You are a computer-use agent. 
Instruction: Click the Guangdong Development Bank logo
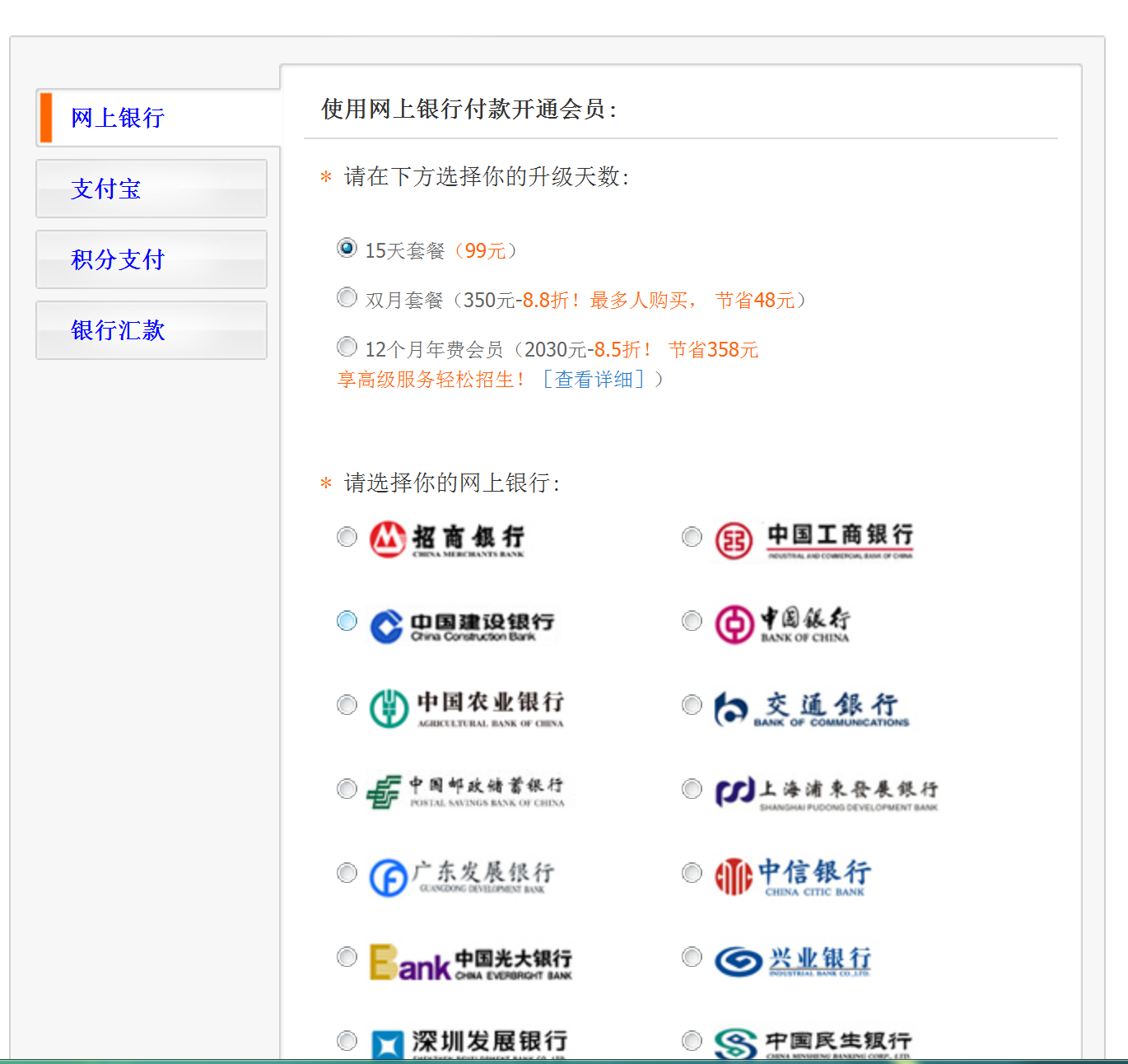pyautogui.click(x=461, y=877)
